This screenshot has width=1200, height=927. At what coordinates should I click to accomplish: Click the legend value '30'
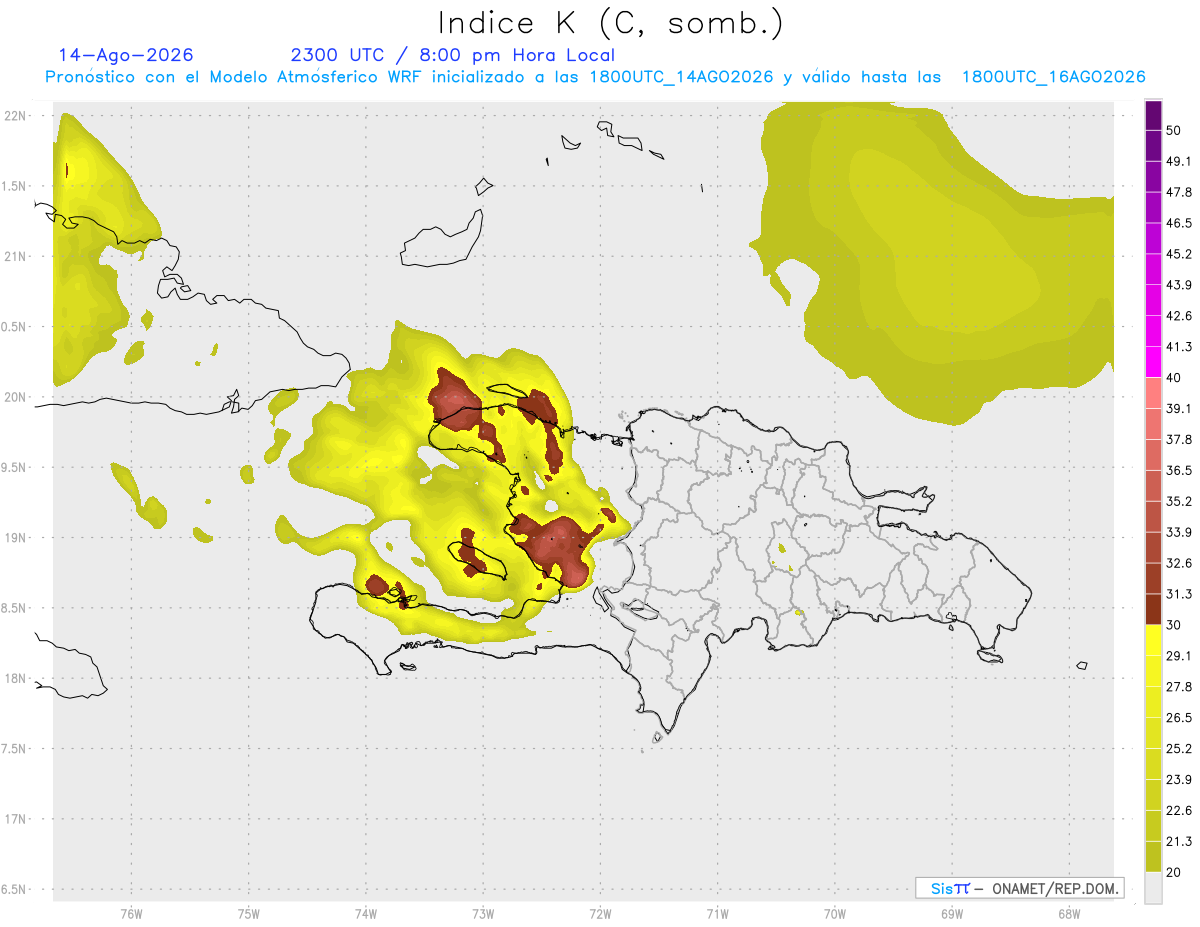tap(1174, 625)
